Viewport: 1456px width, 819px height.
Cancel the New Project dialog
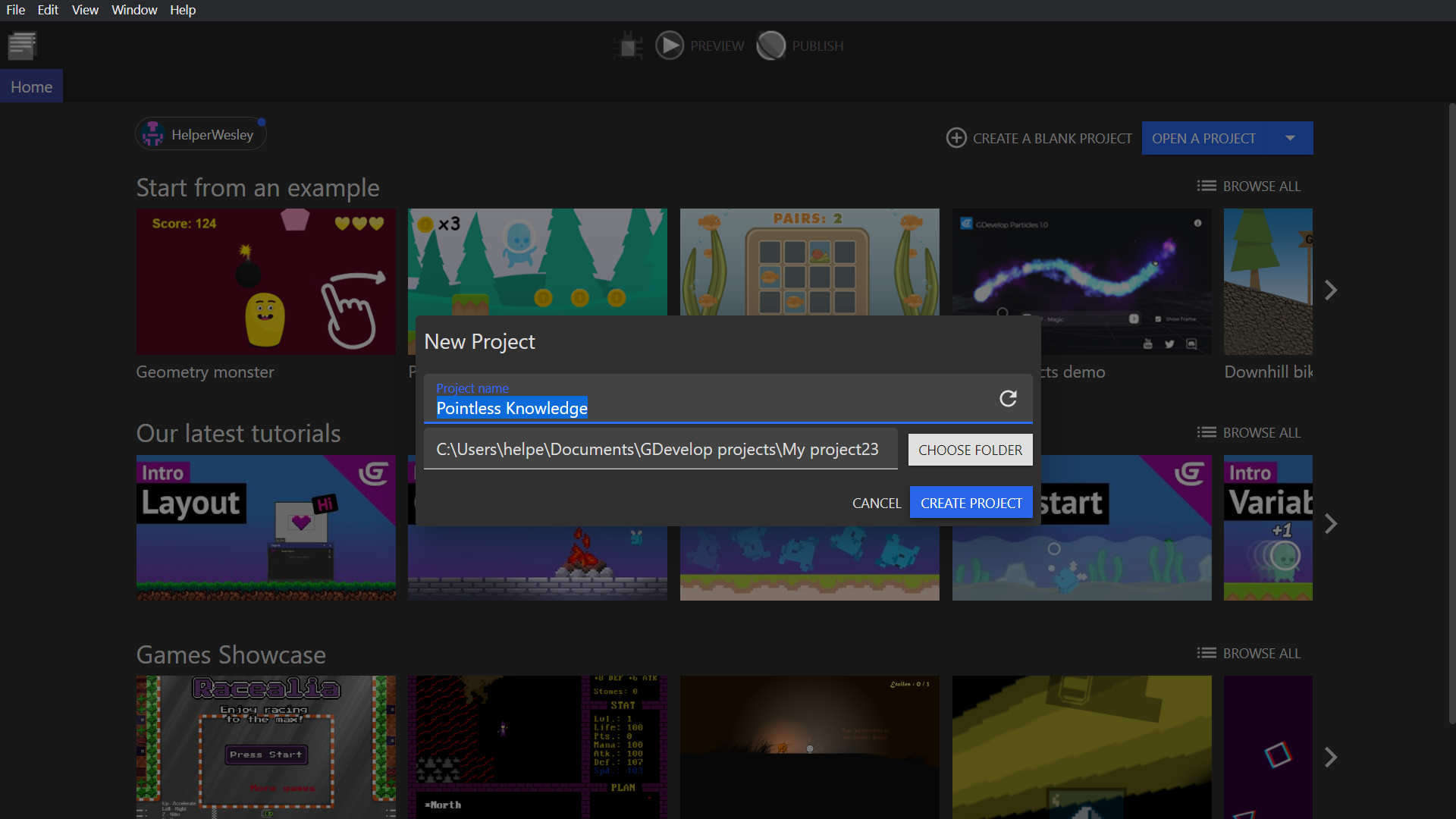click(876, 503)
